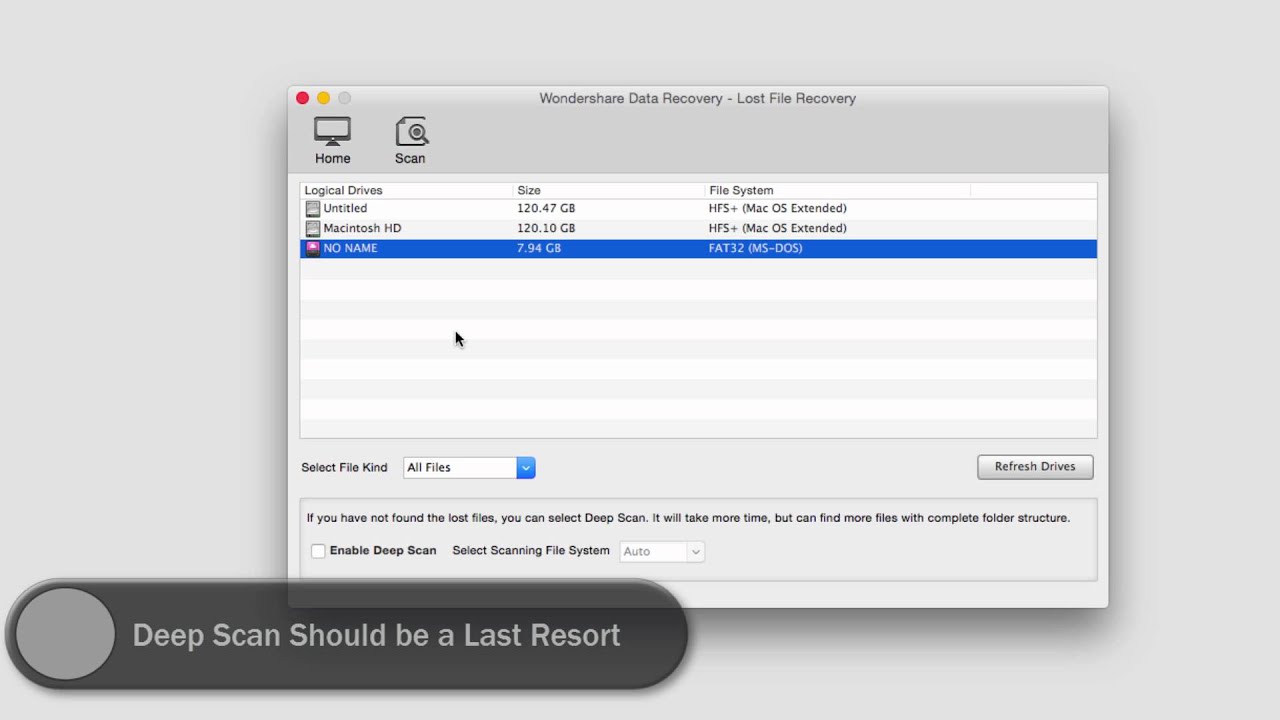Viewport: 1280px width, 720px height.
Task: Open the Auto scanning file system dropdown
Action: [662, 551]
